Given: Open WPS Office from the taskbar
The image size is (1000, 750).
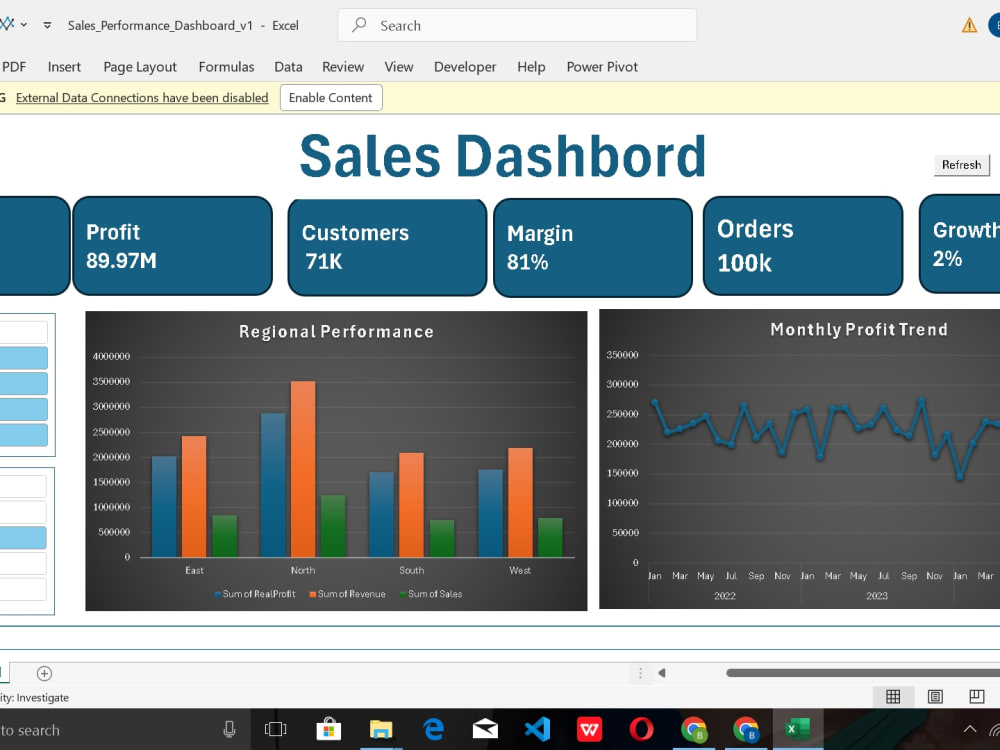Looking at the screenshot, I should coord(589,729).
